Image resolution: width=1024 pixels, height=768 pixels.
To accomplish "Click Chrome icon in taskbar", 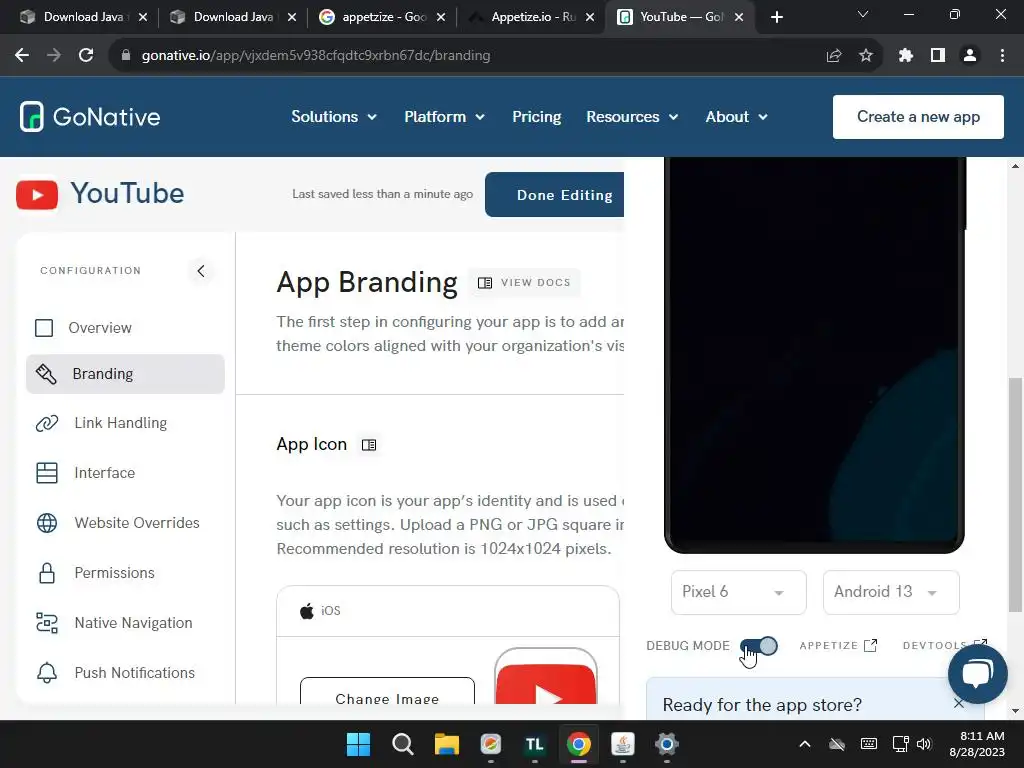I will click(579, 744).
